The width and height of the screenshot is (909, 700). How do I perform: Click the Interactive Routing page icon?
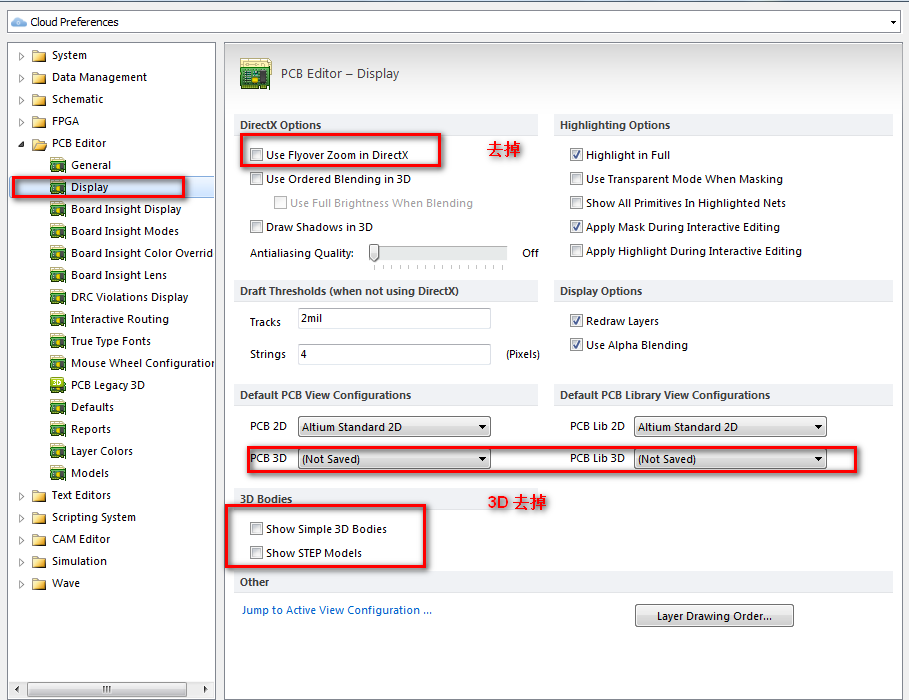58,319
